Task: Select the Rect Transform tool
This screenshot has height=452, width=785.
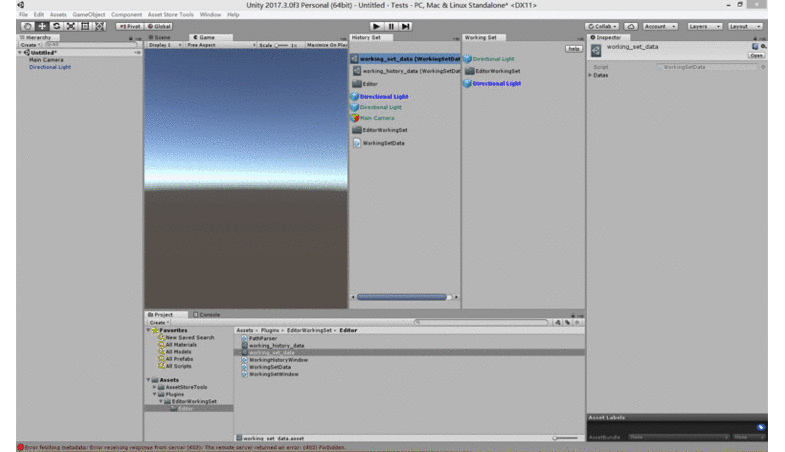Action: click(x=86, y=26)
